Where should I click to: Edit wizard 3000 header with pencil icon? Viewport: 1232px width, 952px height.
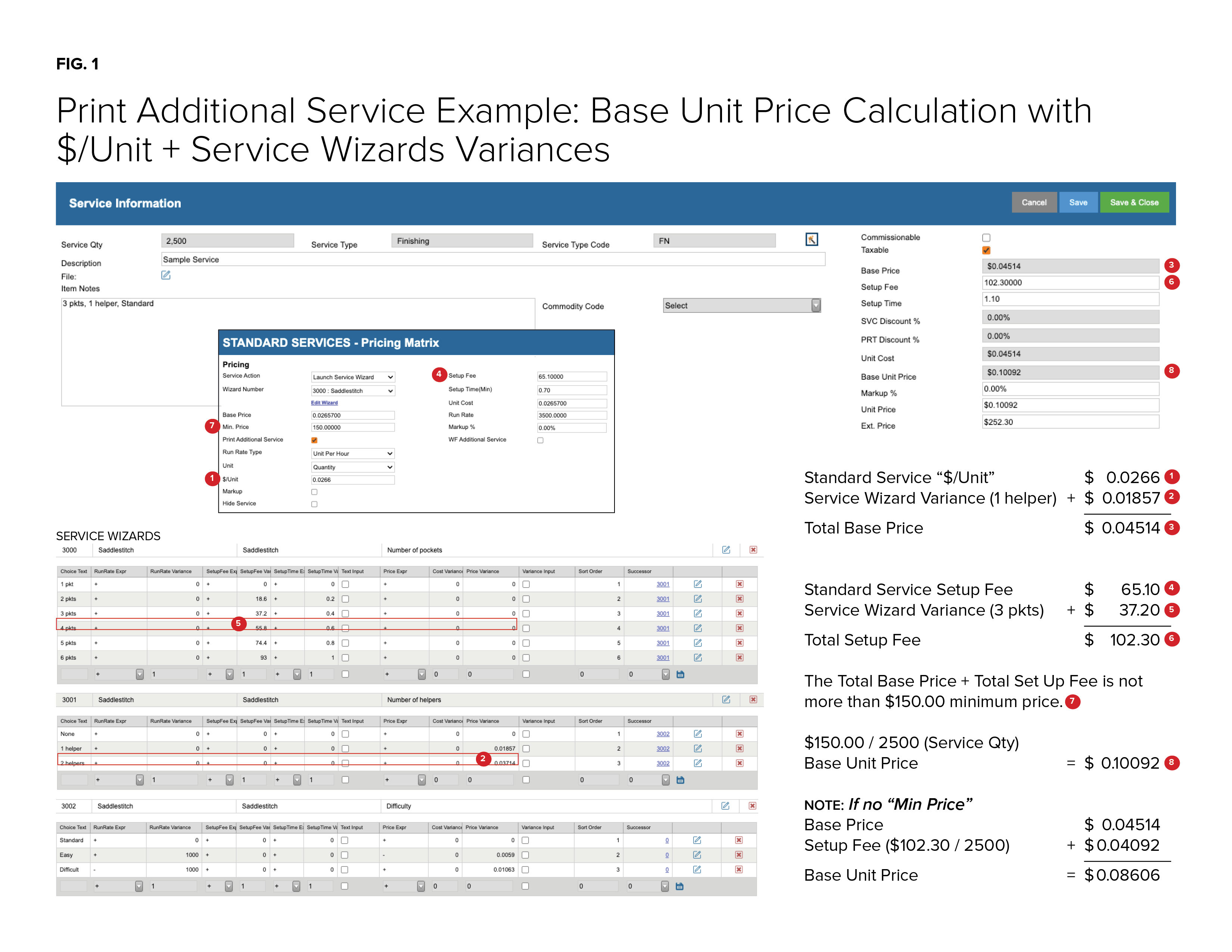point(726,550)
